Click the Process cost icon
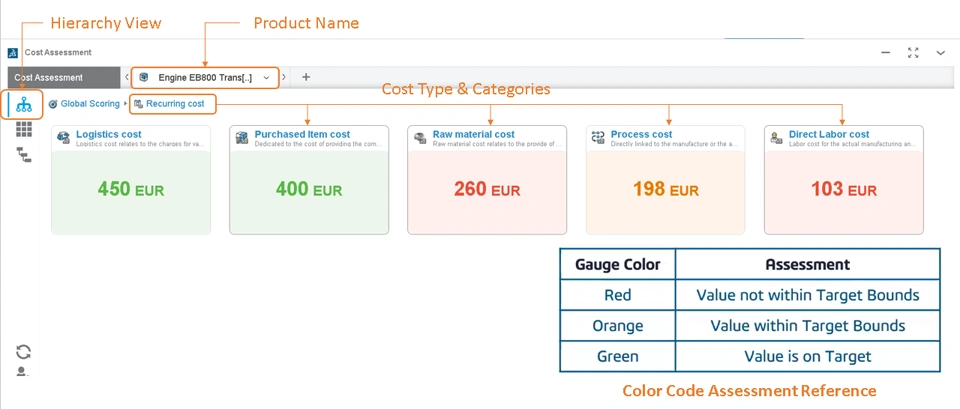Image resolution: width=960 pixels, height=409 pixels. pyautogui.click(x=598, y=138)
